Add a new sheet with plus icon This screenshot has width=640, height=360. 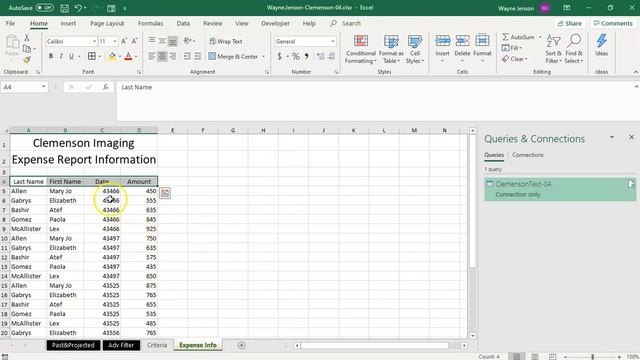tap(242, 345)
